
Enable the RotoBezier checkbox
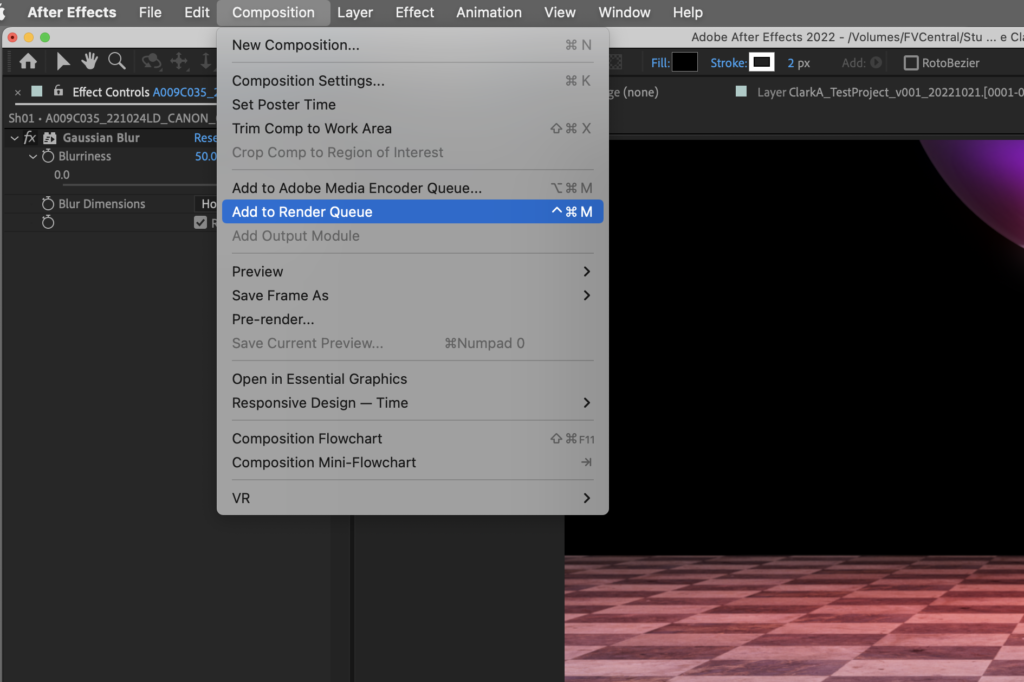[x=911, y=63]
